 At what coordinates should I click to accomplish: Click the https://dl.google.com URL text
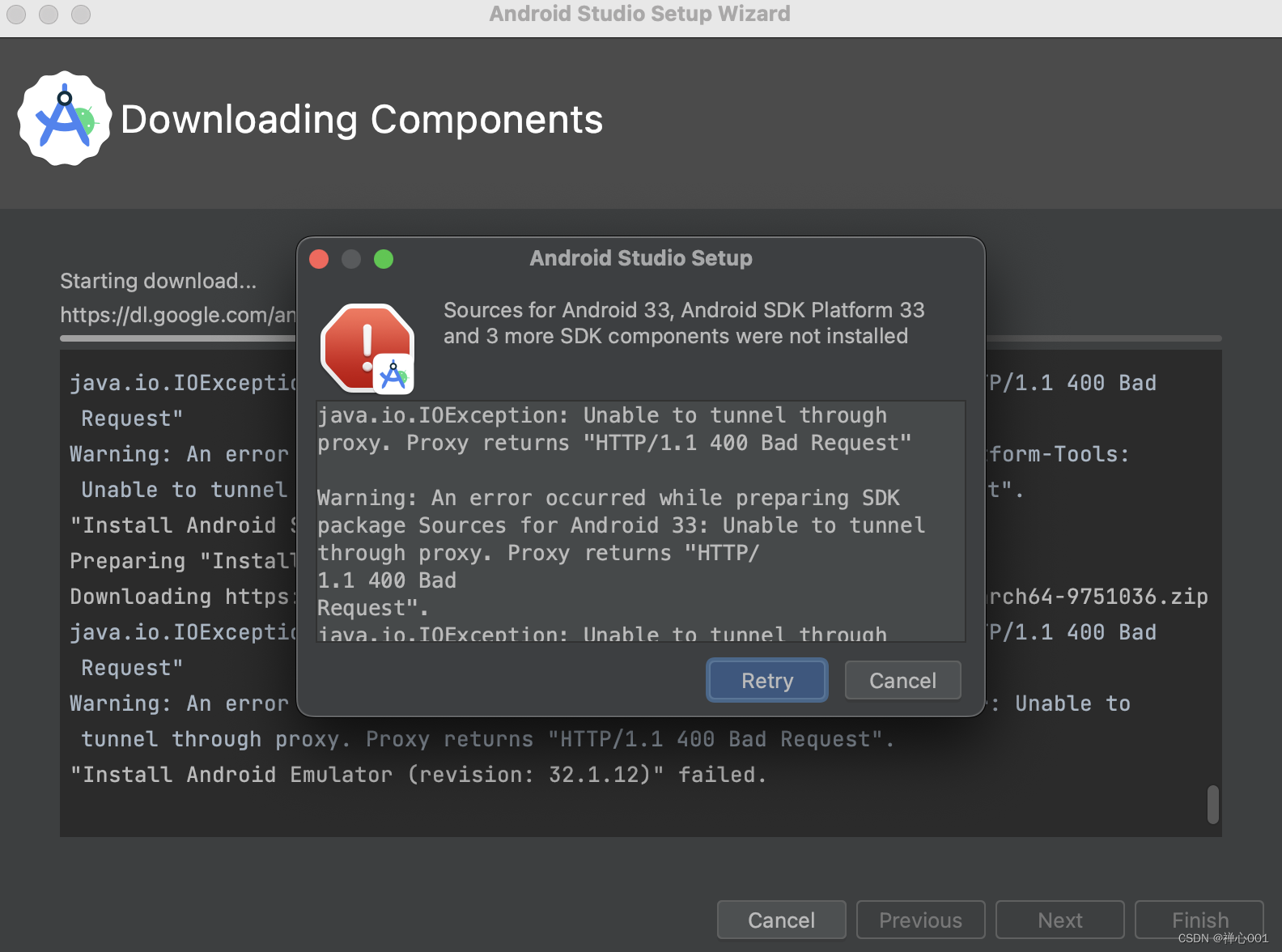pos(178,315)
